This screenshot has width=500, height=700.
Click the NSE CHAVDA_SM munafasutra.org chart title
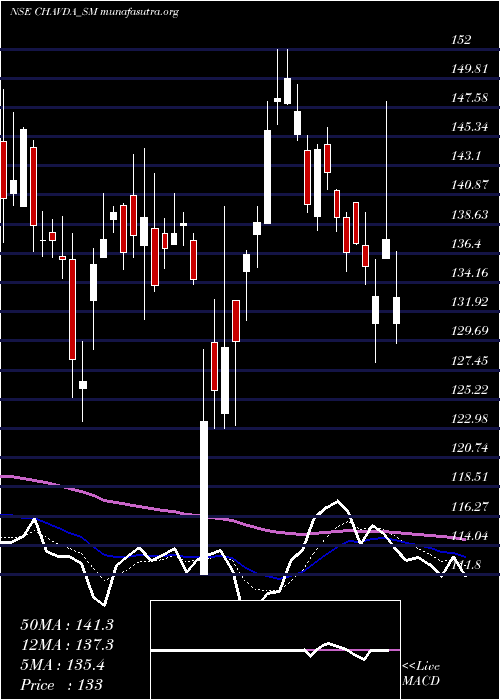click(94, 12)
